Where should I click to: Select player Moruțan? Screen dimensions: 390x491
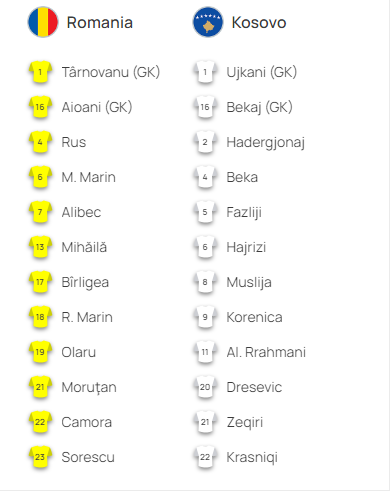pos(89,388)
